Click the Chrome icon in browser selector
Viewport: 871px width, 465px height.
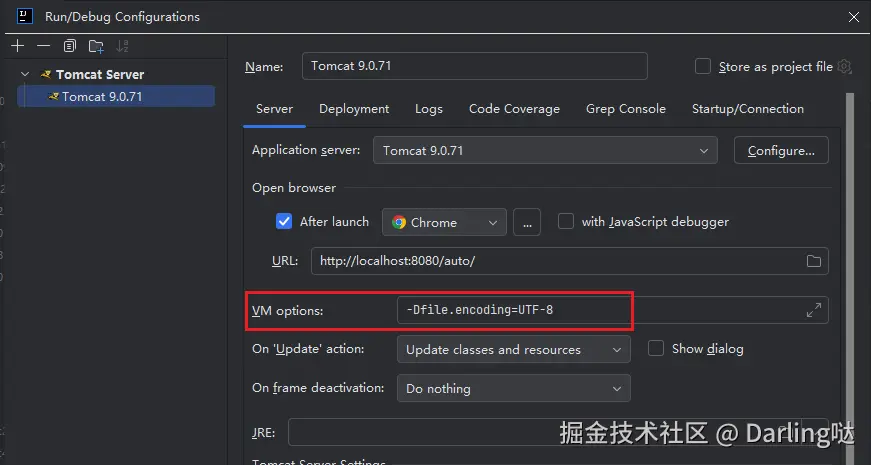[399, 222]
